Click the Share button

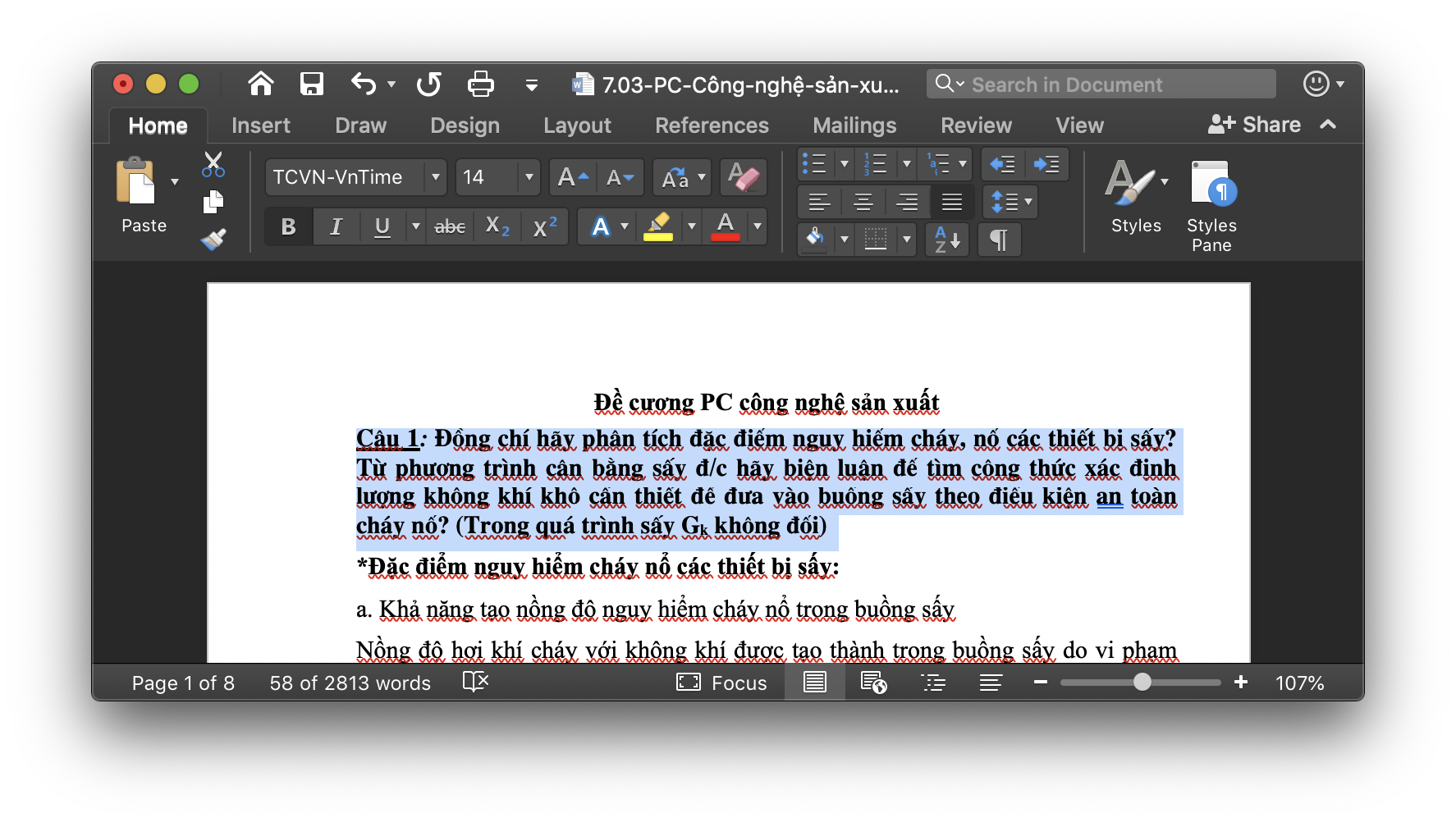coord(1254,124)
